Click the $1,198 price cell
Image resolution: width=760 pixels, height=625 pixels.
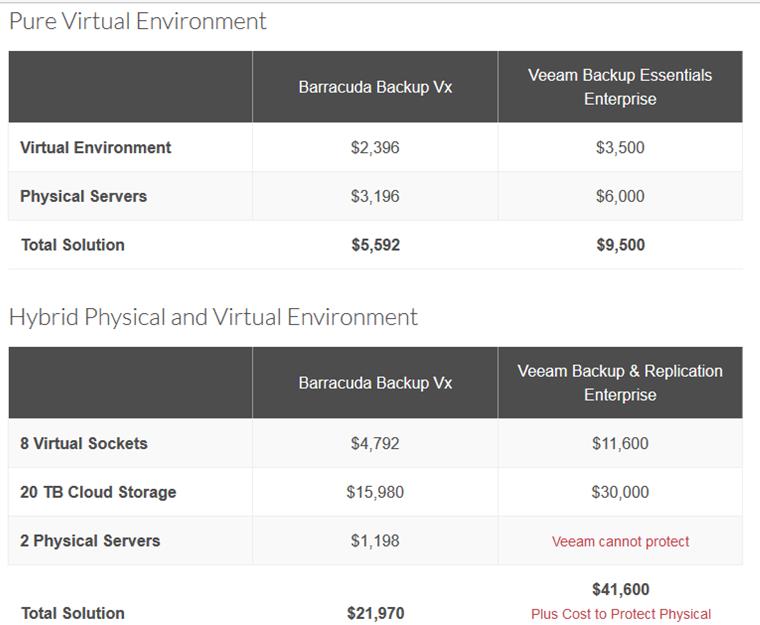click(x=375, y=541)
